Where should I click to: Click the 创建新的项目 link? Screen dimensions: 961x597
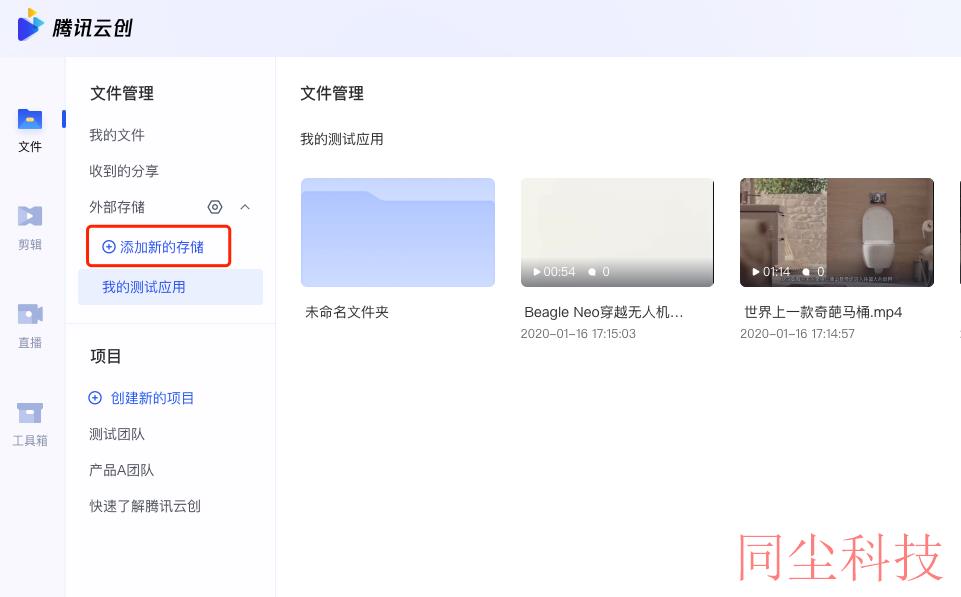point(152,398)
